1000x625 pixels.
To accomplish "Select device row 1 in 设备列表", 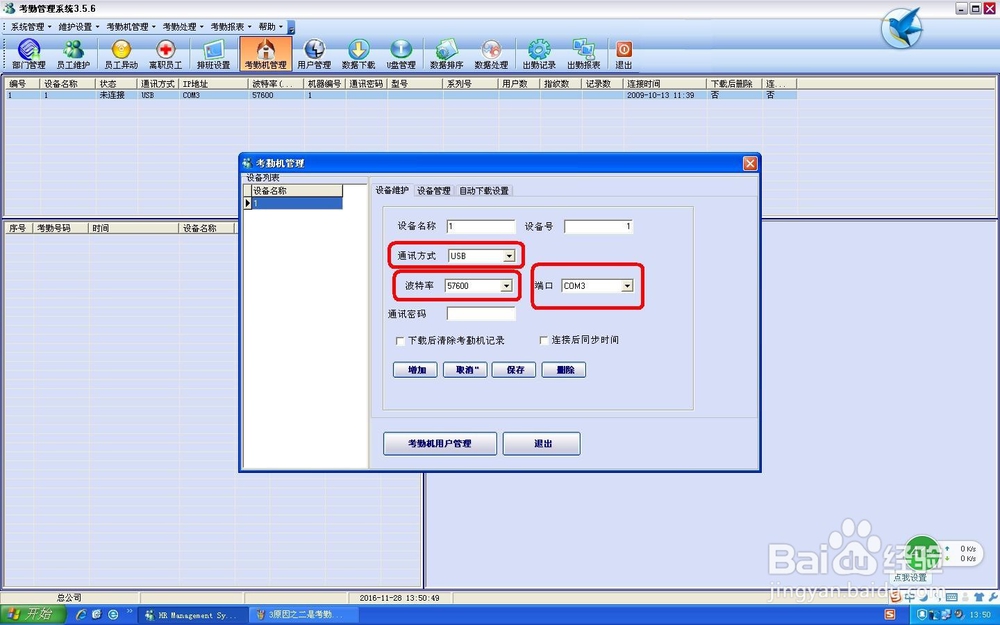I will click(x=297, y=203).
